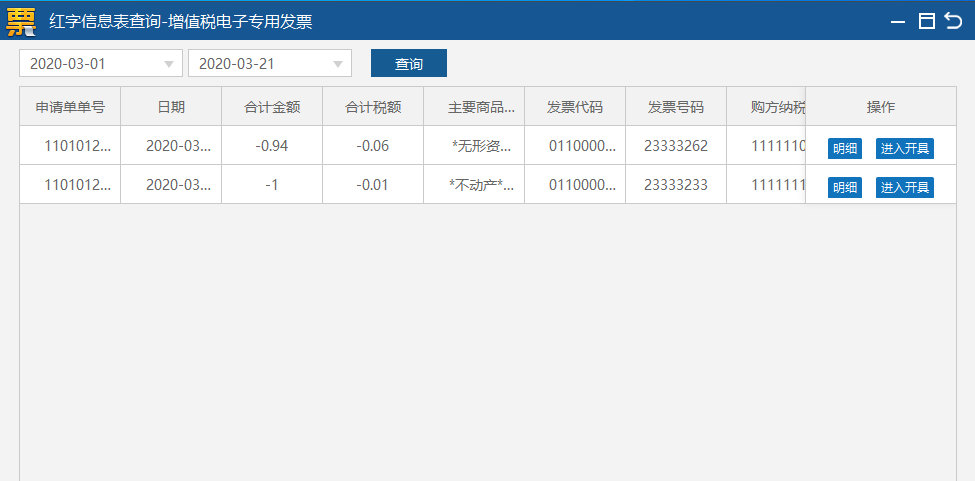This screenshot has height=481, width=975.
Task: Click the 购方纳税 column header
Action: tap(766, 106)
